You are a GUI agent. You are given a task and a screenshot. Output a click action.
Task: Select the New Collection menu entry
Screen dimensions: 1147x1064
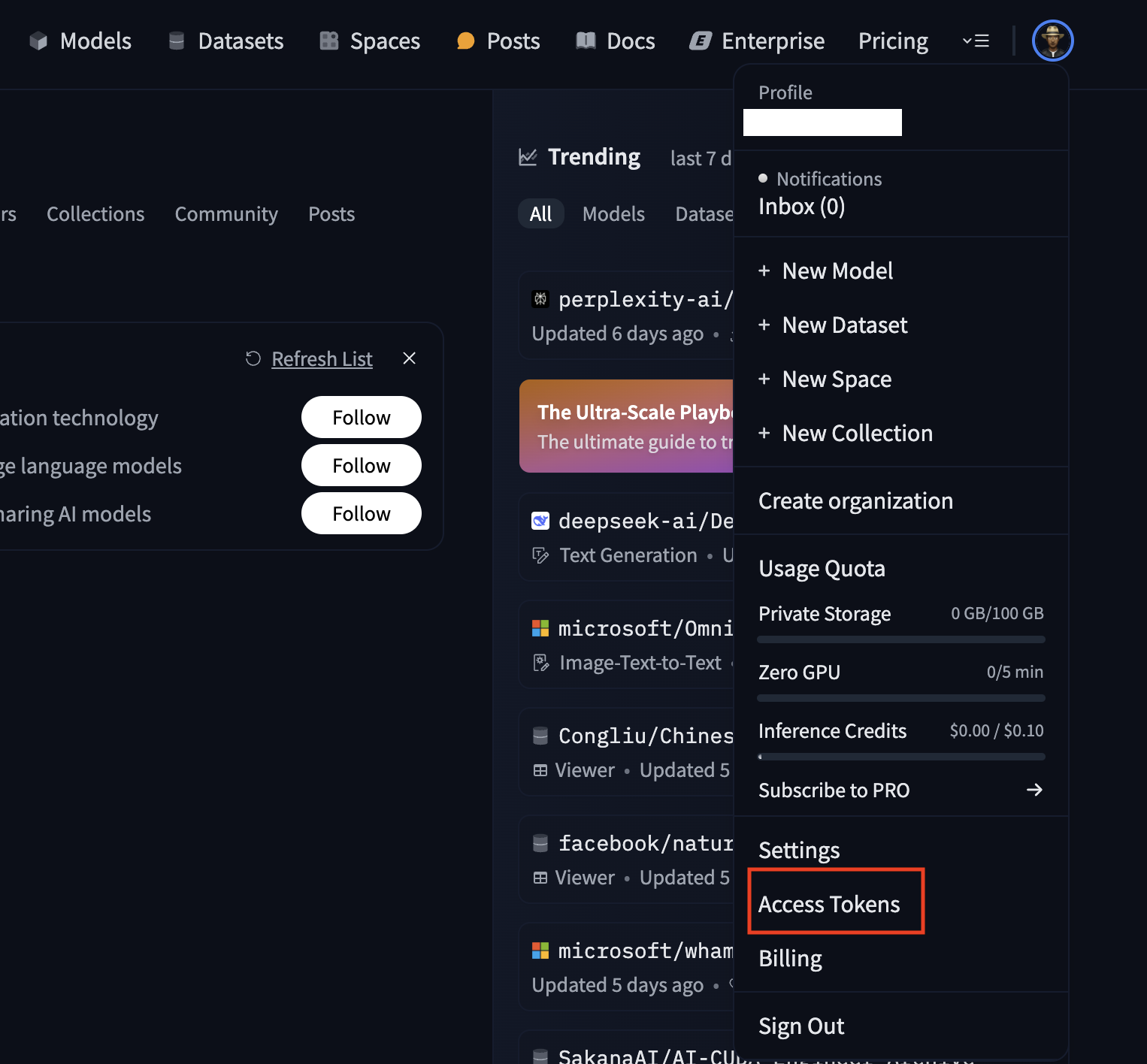click(900, 433)
